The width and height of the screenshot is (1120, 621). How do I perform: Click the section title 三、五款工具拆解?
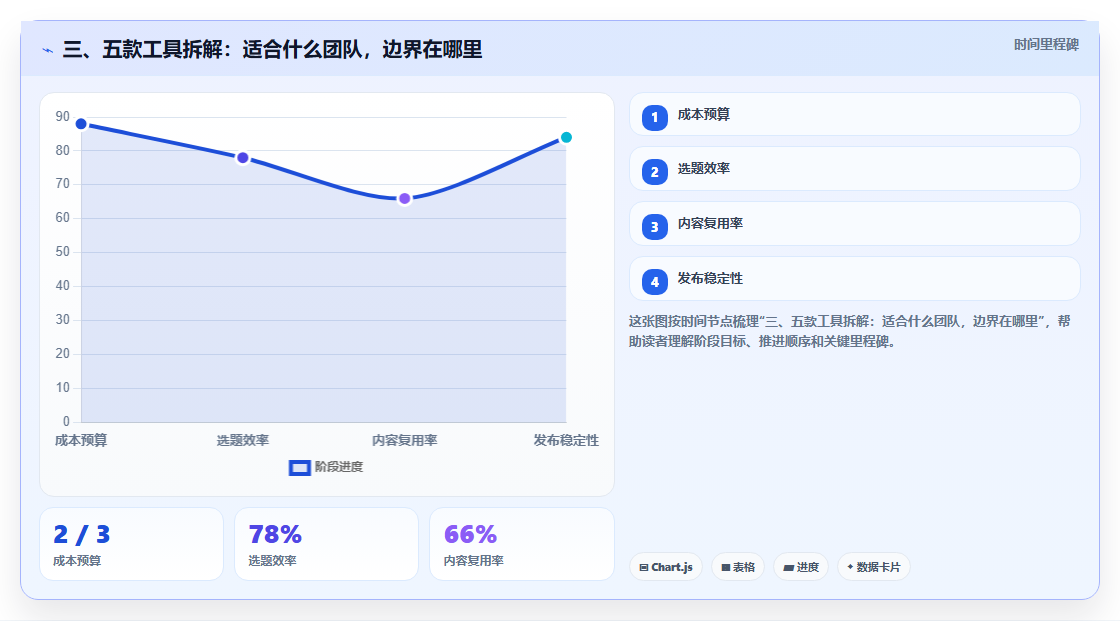[x=272, y=50]
